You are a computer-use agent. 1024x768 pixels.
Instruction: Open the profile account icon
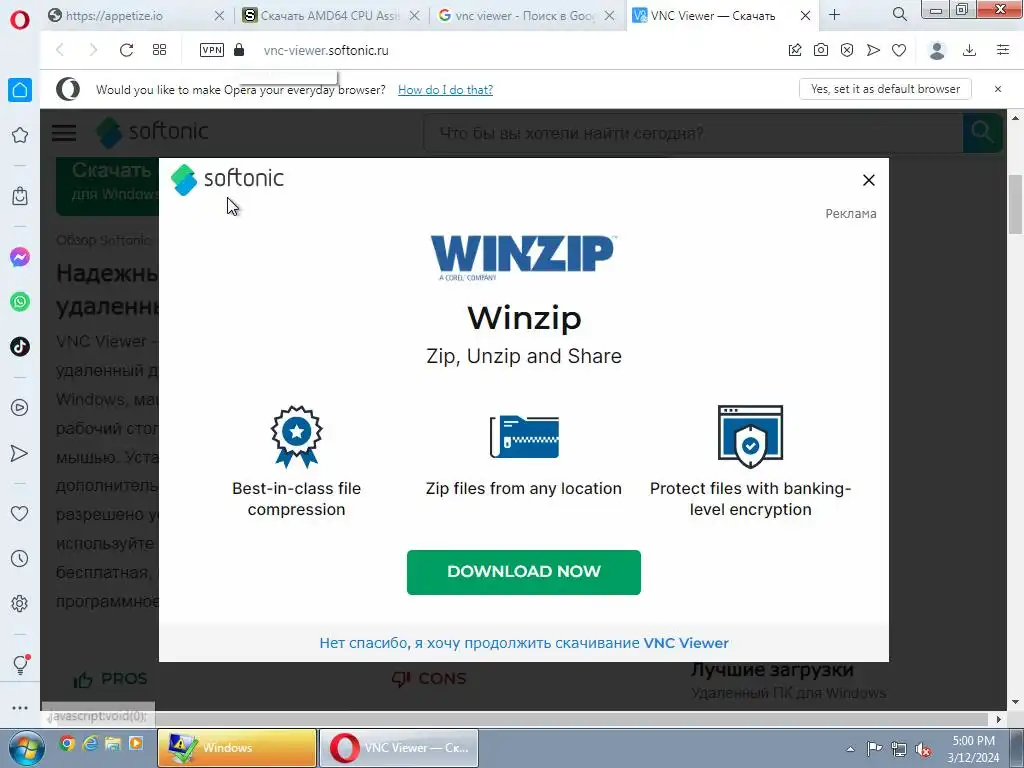click(937, 50)
